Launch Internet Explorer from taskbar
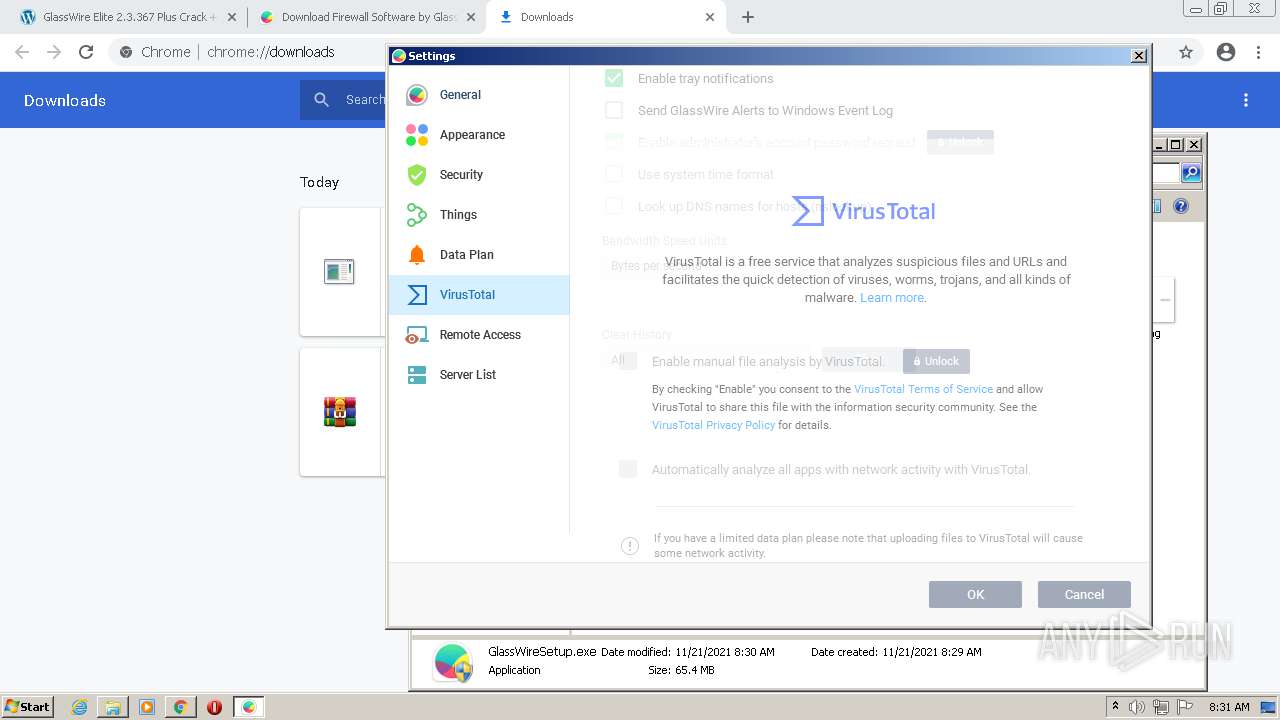The image size is (1280, 720). [x=80, y=707]
